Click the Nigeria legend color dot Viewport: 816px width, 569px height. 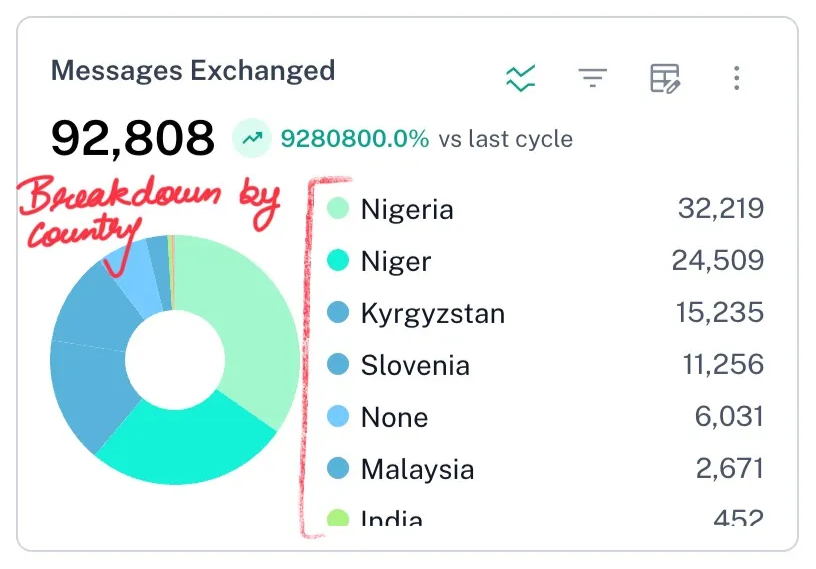338,209
